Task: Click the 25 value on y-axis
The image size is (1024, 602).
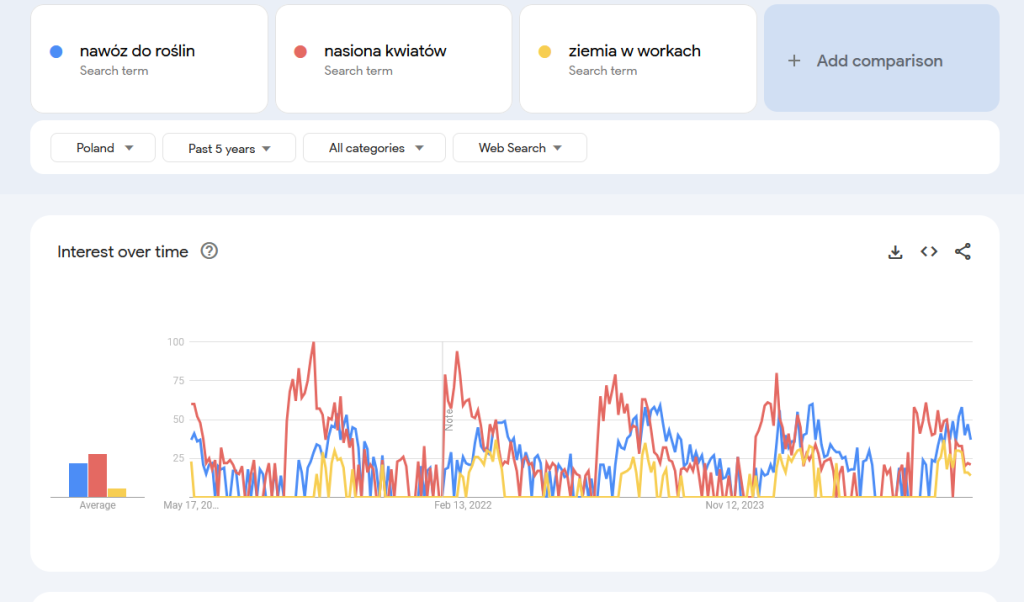Action: pos(178,458)
